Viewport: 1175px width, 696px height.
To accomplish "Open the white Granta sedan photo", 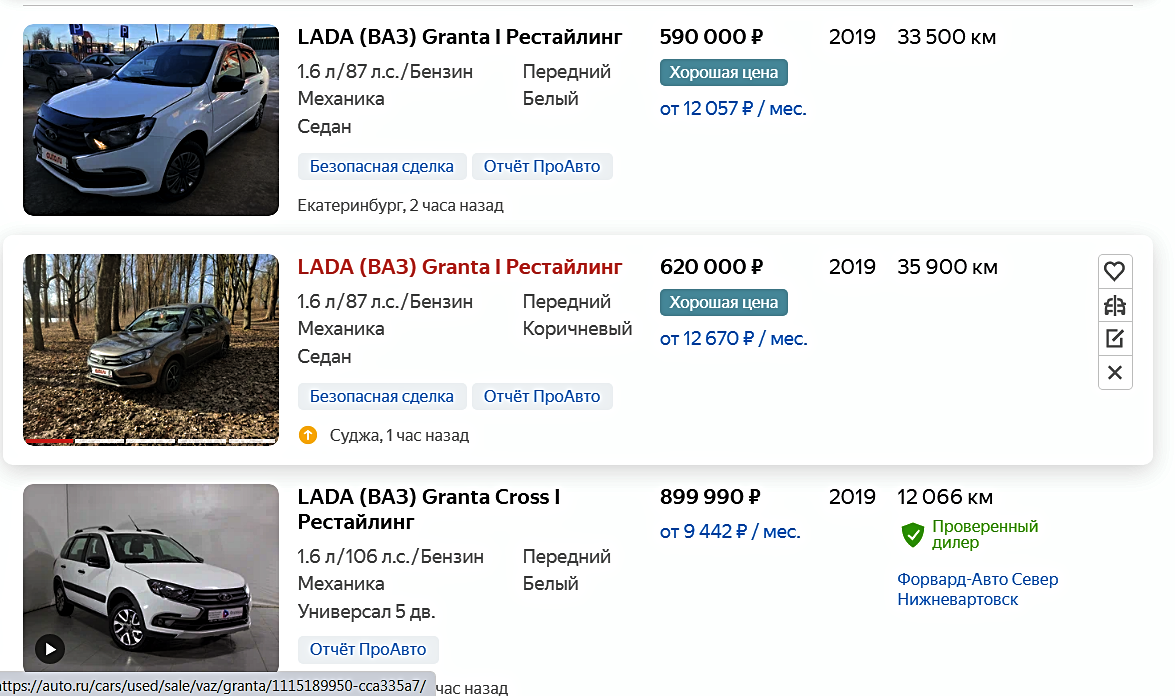I will (x=151, y=120).
